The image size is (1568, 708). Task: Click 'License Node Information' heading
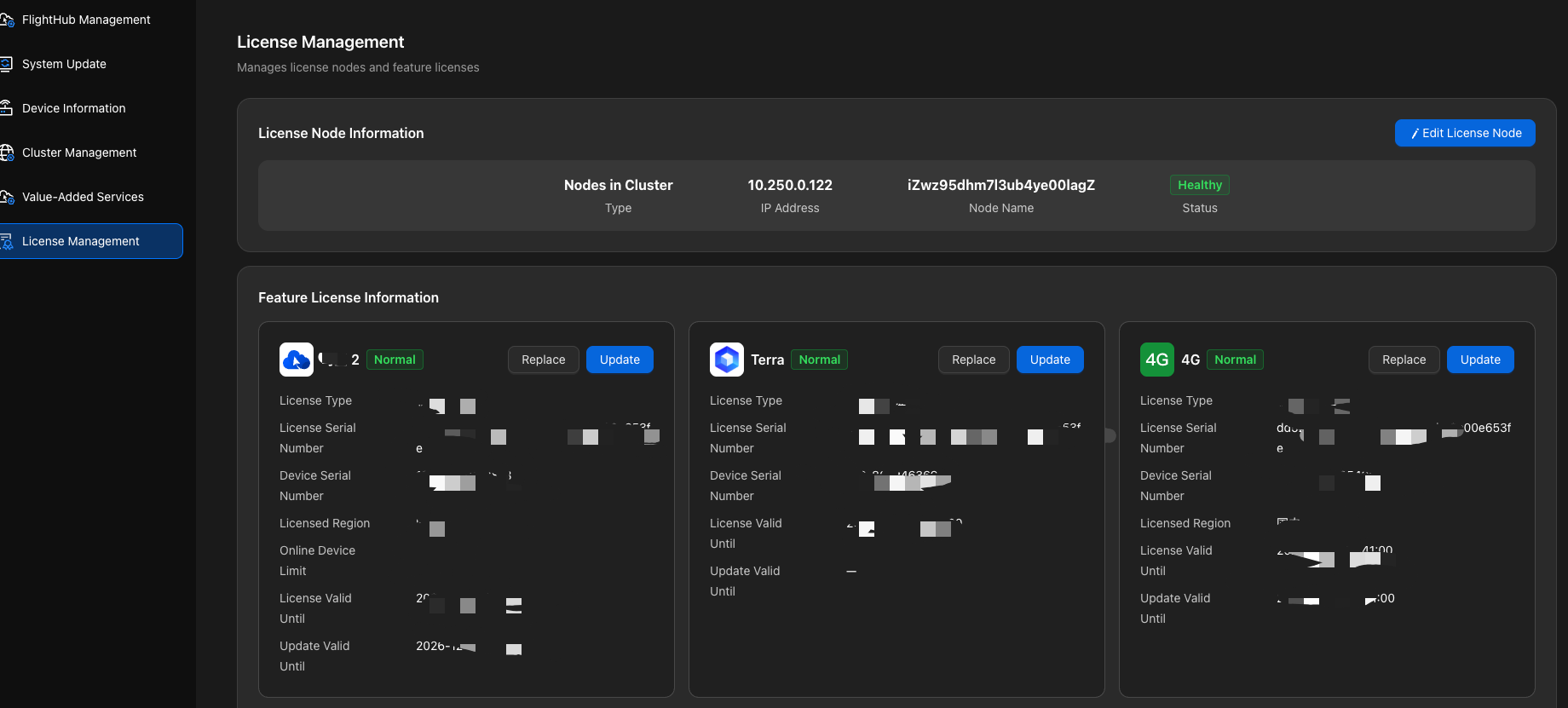point(341,133)
